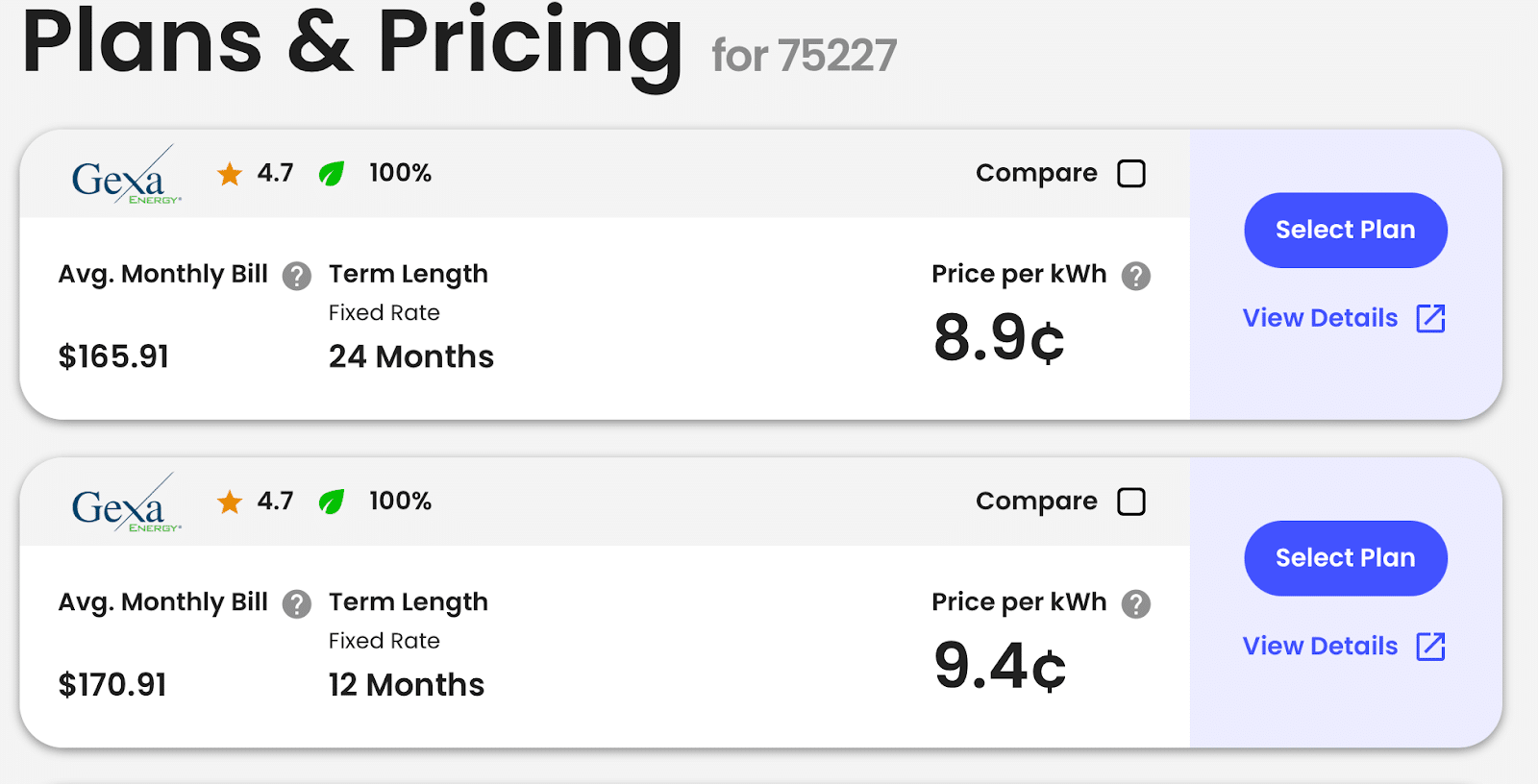Viewport: 1538px width, 784px height.
Task: Click the star rating icon beside 4.7
Action: click(x=230, y=174)
